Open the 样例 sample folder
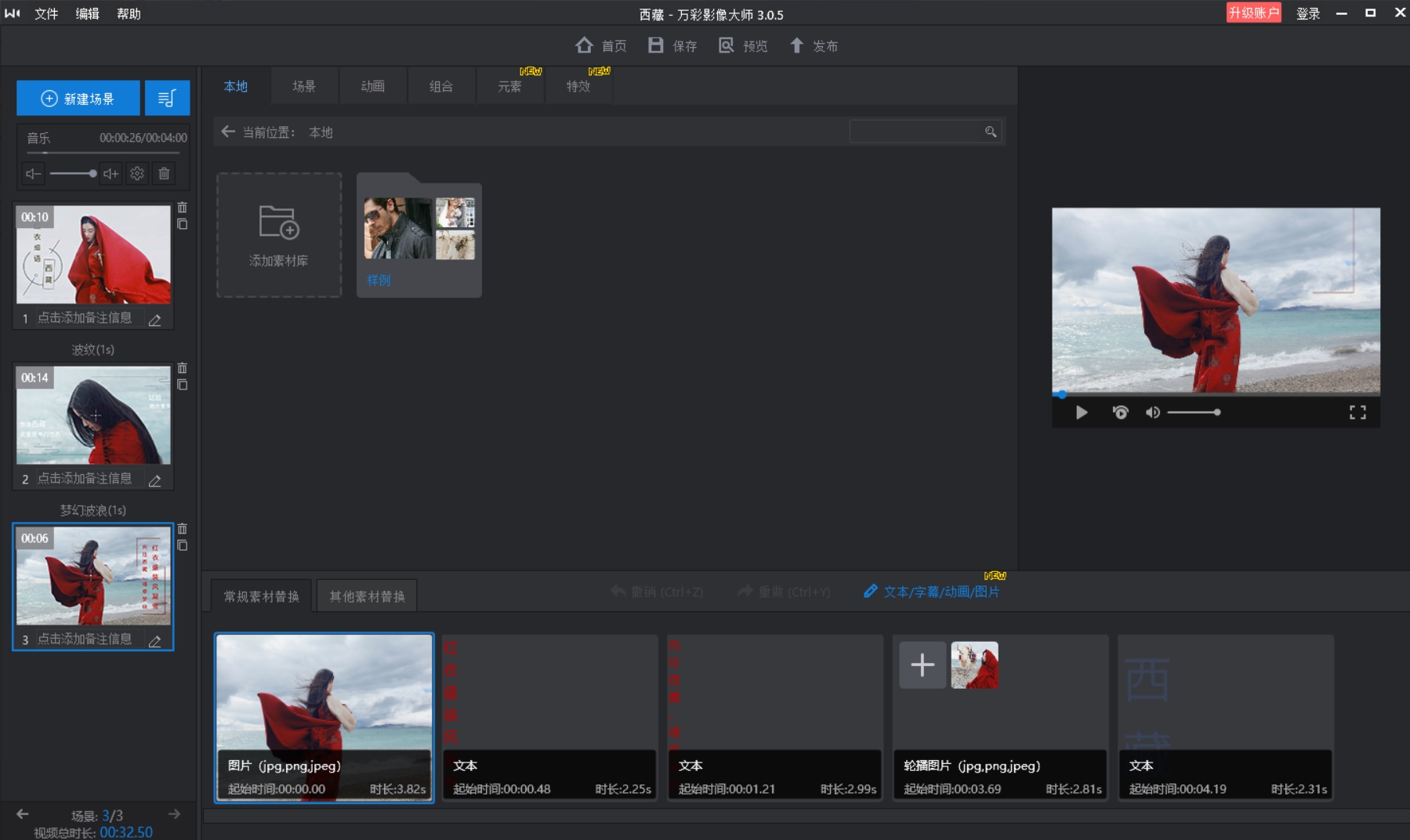The height and width of the screenshot is (840, 1410). 419,235
